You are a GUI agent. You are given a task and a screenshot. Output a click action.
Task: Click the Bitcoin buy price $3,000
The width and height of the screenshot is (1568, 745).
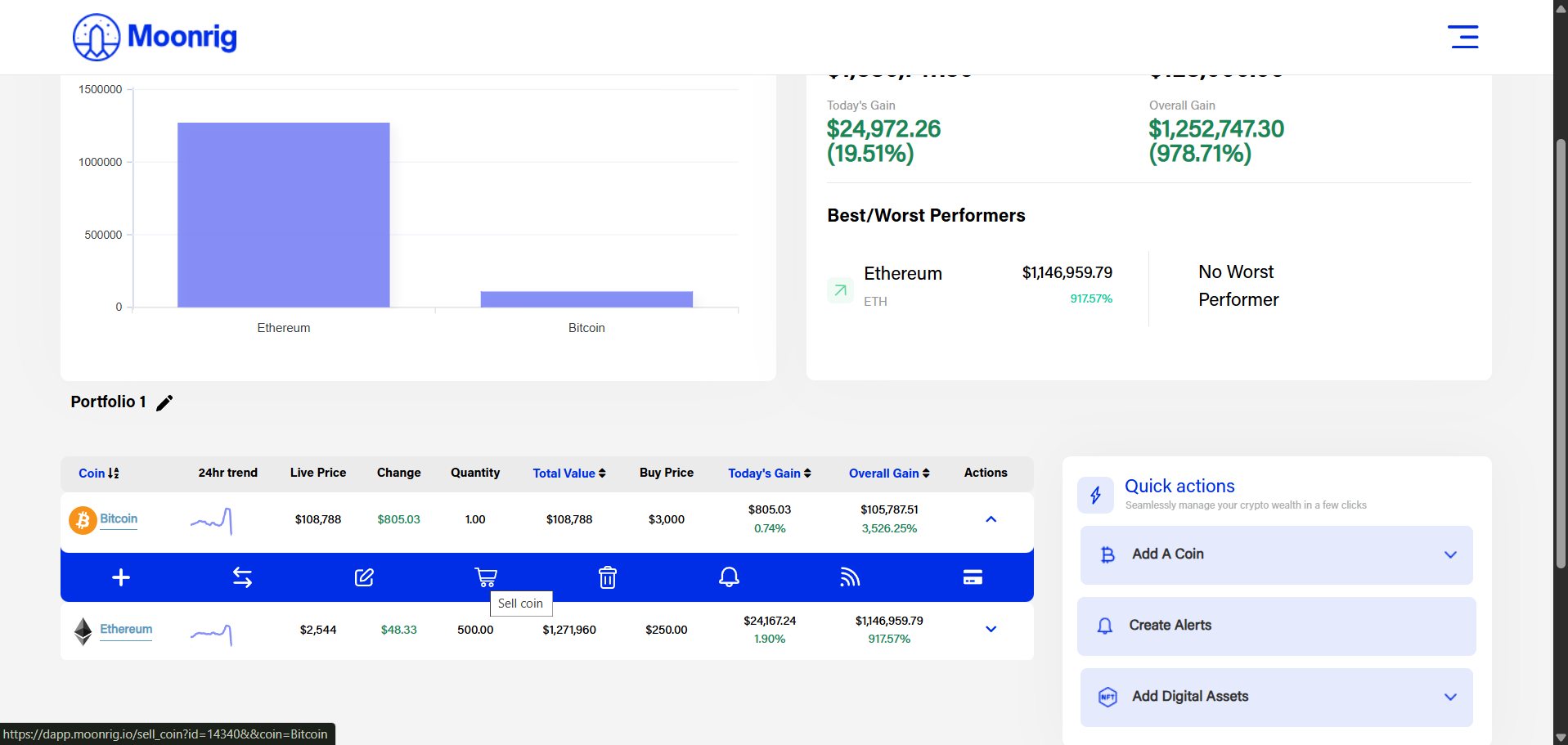[x=667, y=519]
